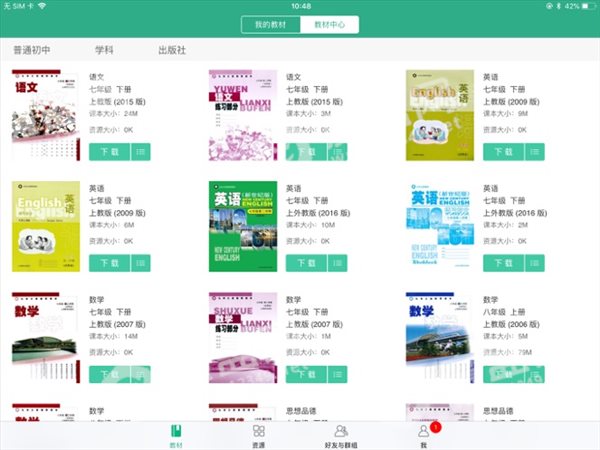Download 语文 七年级 textbook (24M)

tap(109, 152)
